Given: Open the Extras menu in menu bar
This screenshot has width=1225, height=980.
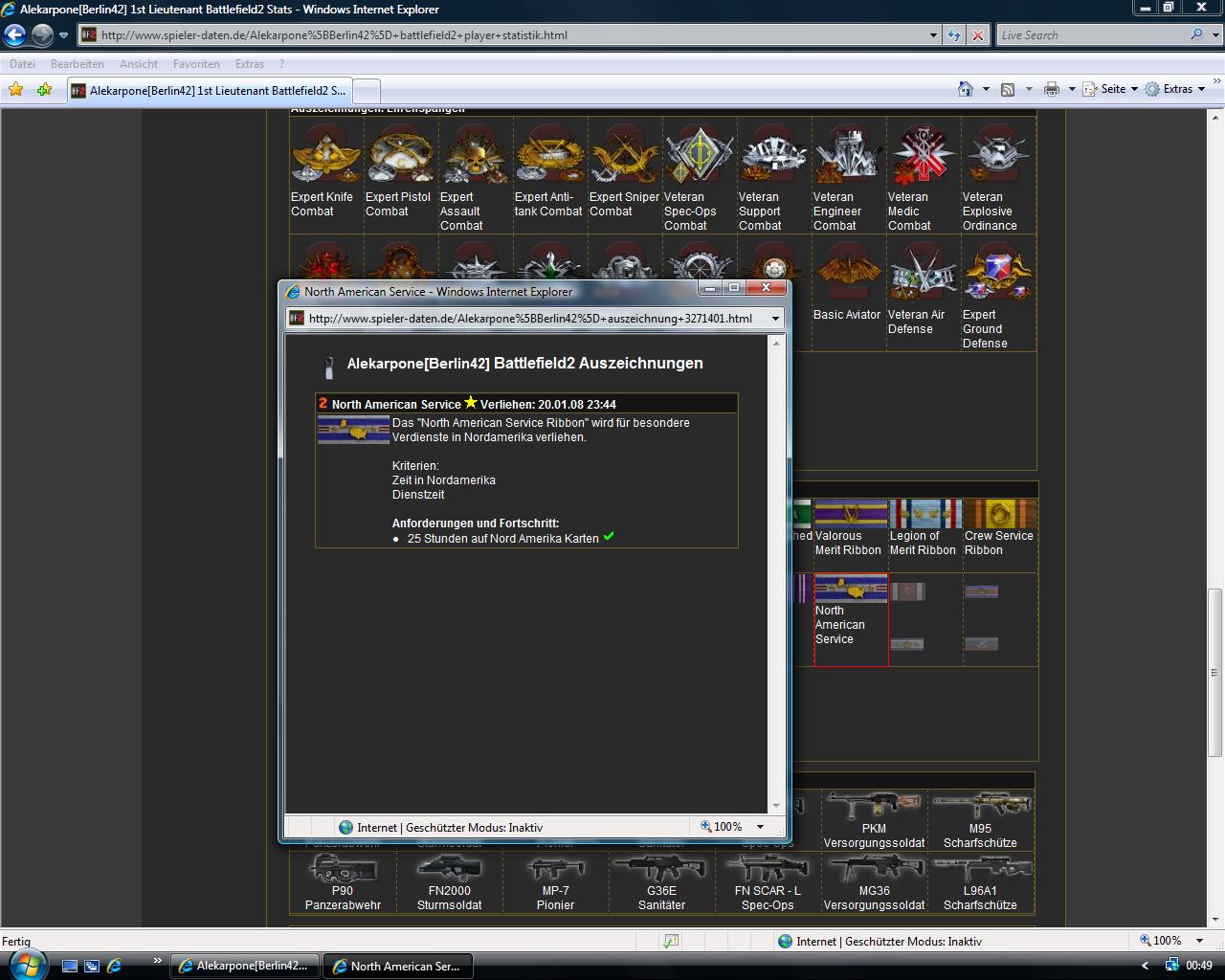Looking at the screenshot, I should click(250, 64).
